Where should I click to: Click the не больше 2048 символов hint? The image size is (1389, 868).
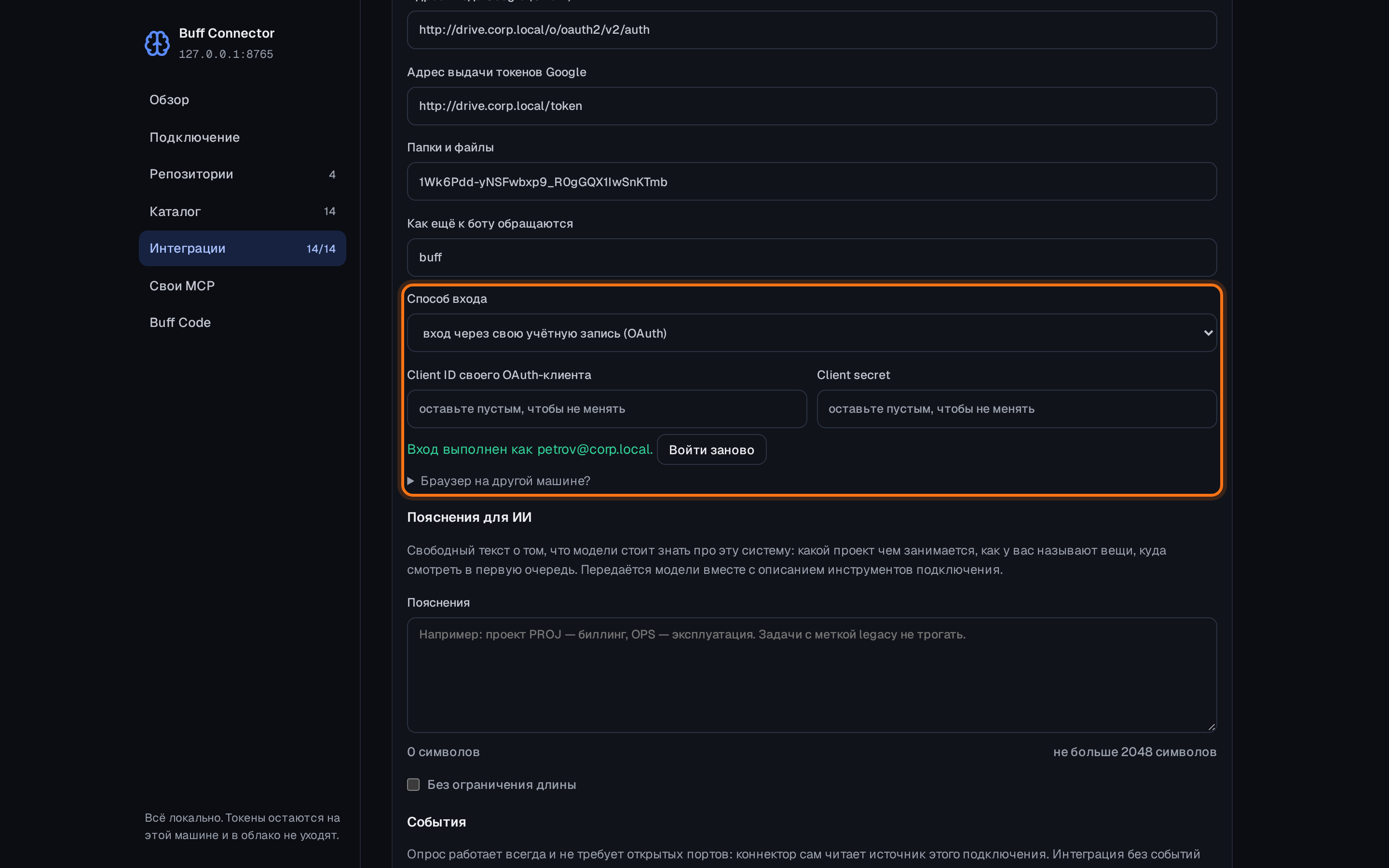(1135, 752)
